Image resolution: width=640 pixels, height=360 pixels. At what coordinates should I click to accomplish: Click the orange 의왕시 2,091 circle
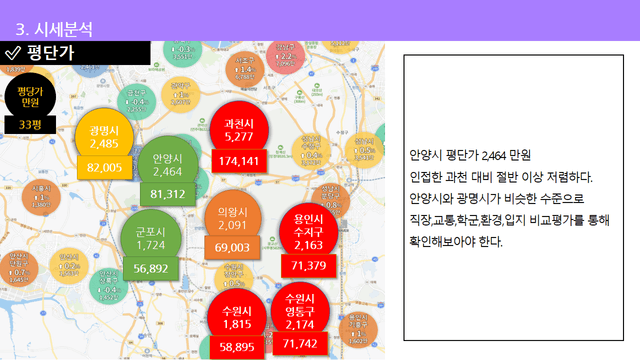pyautogui.click(x=232, y=218)
